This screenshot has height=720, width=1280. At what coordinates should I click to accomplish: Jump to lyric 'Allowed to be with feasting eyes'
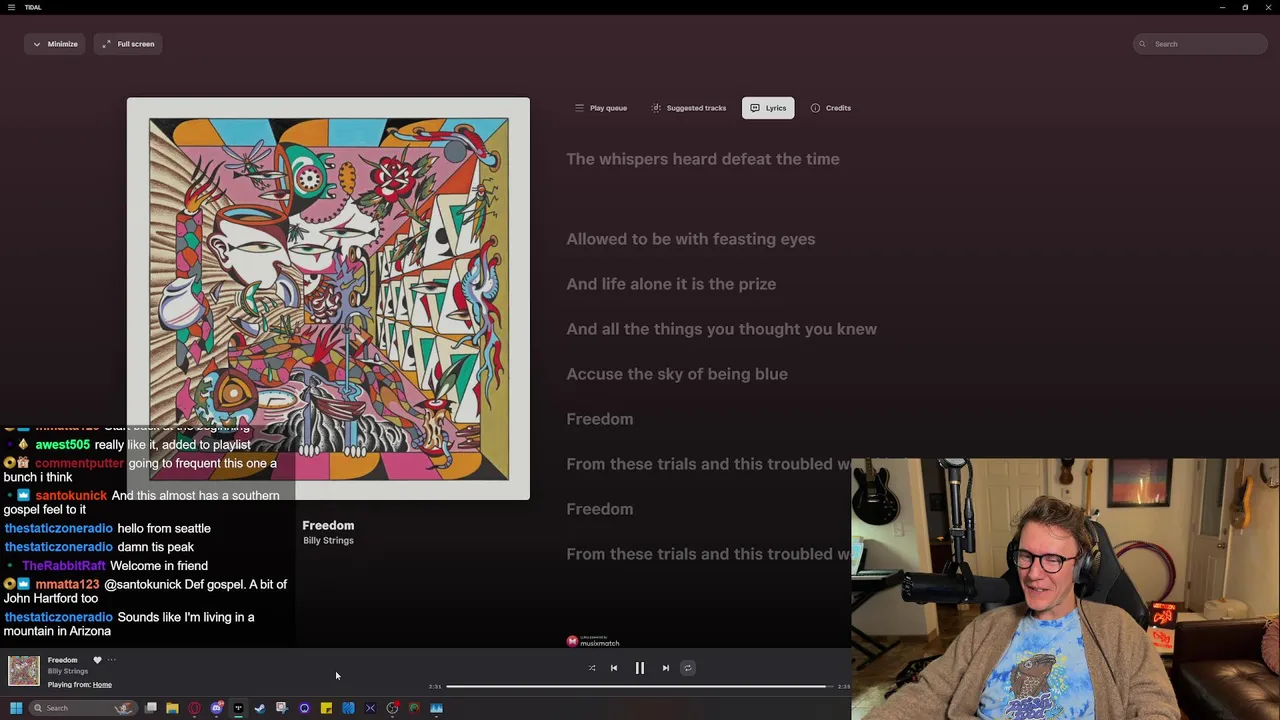pos(691,239)
